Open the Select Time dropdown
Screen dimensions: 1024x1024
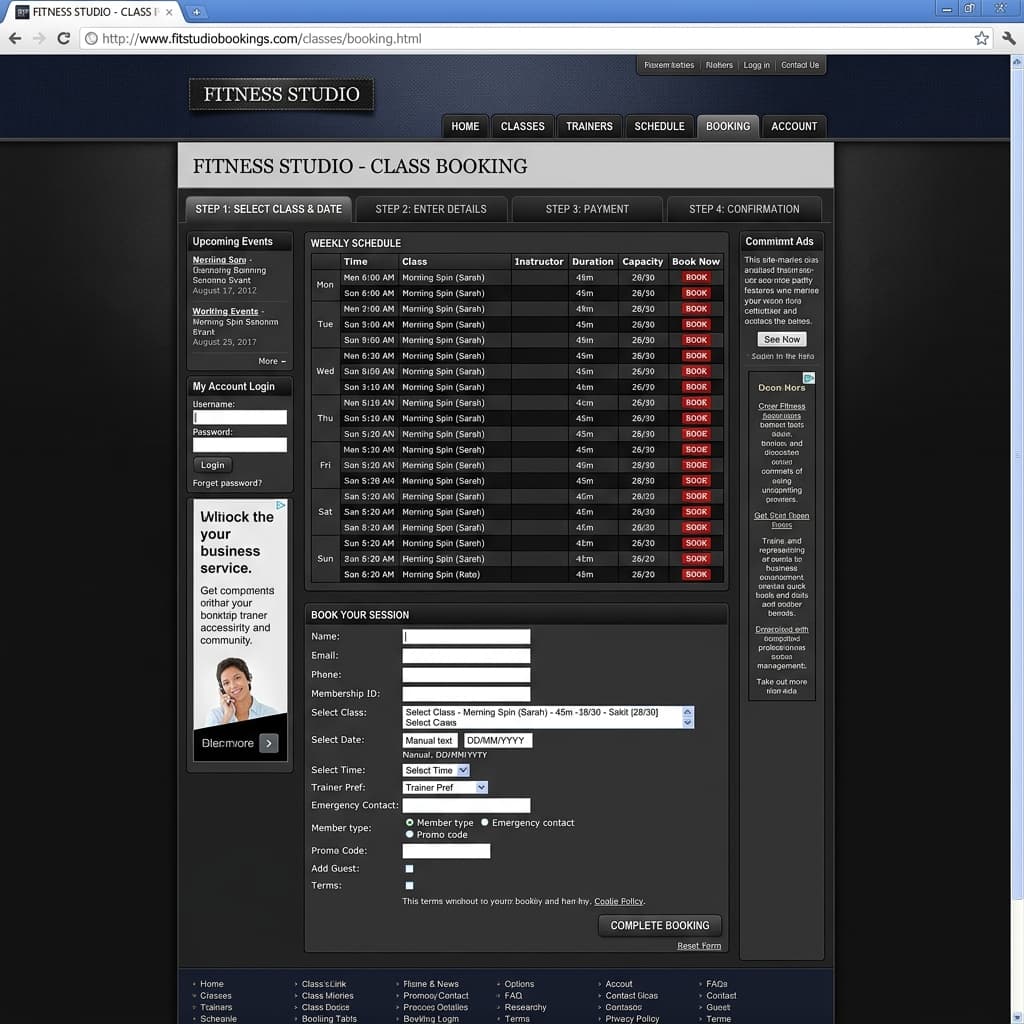tap(435, 770)
